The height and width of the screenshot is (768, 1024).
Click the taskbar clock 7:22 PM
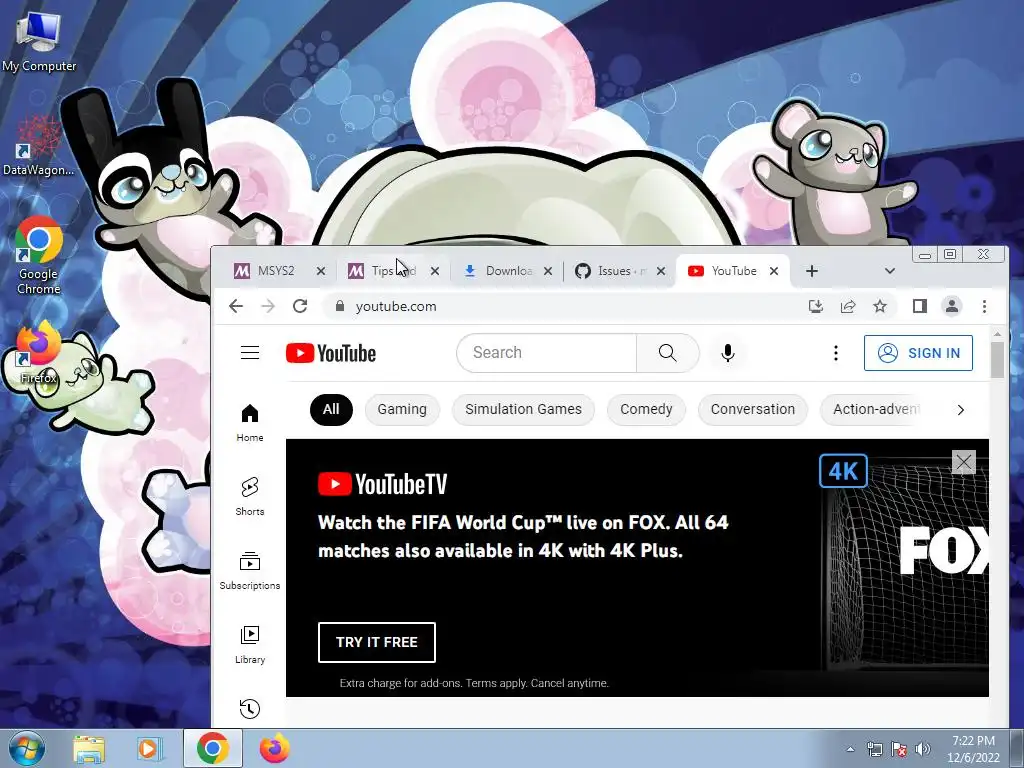(x=973, y=741)
